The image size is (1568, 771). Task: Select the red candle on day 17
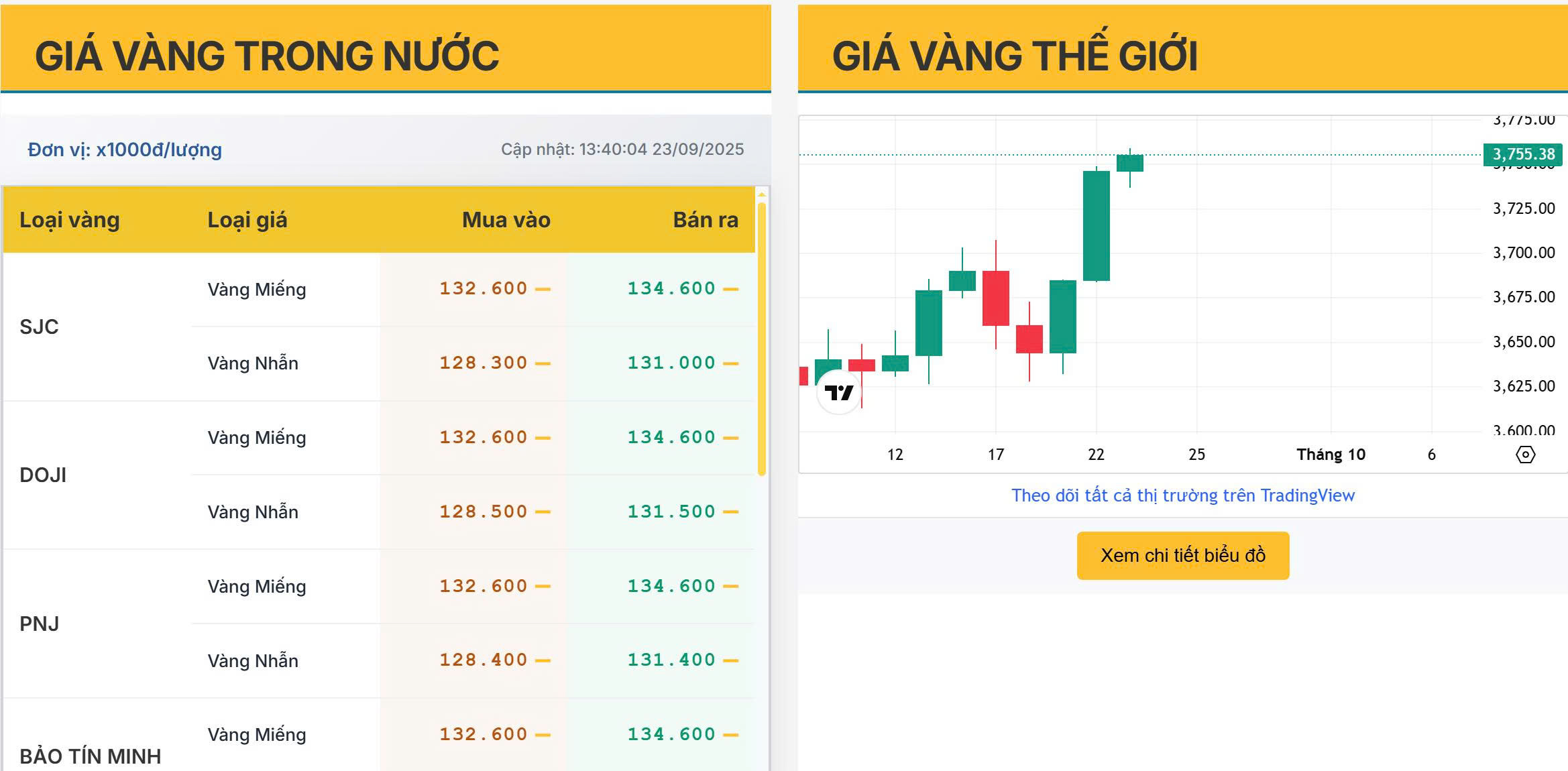click(x=995, y=298)
